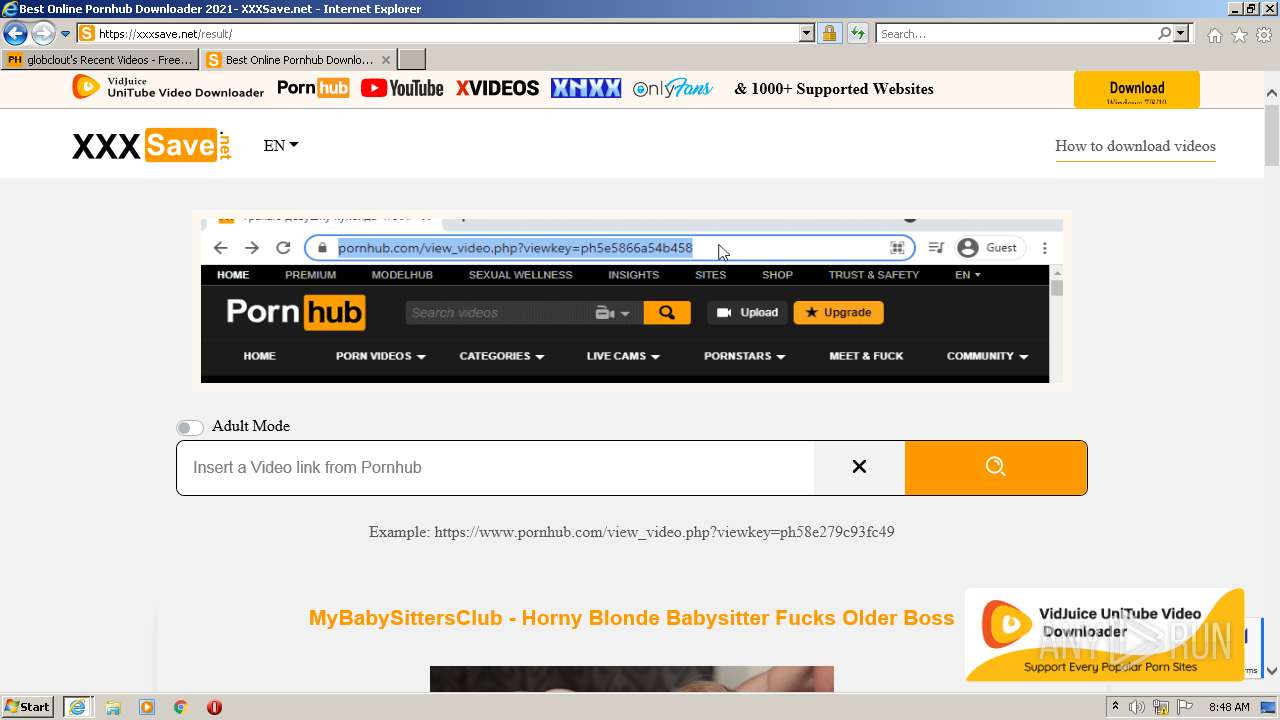1280x720 pixels.
Task: Open How to download videos link
Action: [x=1135, y=146]
